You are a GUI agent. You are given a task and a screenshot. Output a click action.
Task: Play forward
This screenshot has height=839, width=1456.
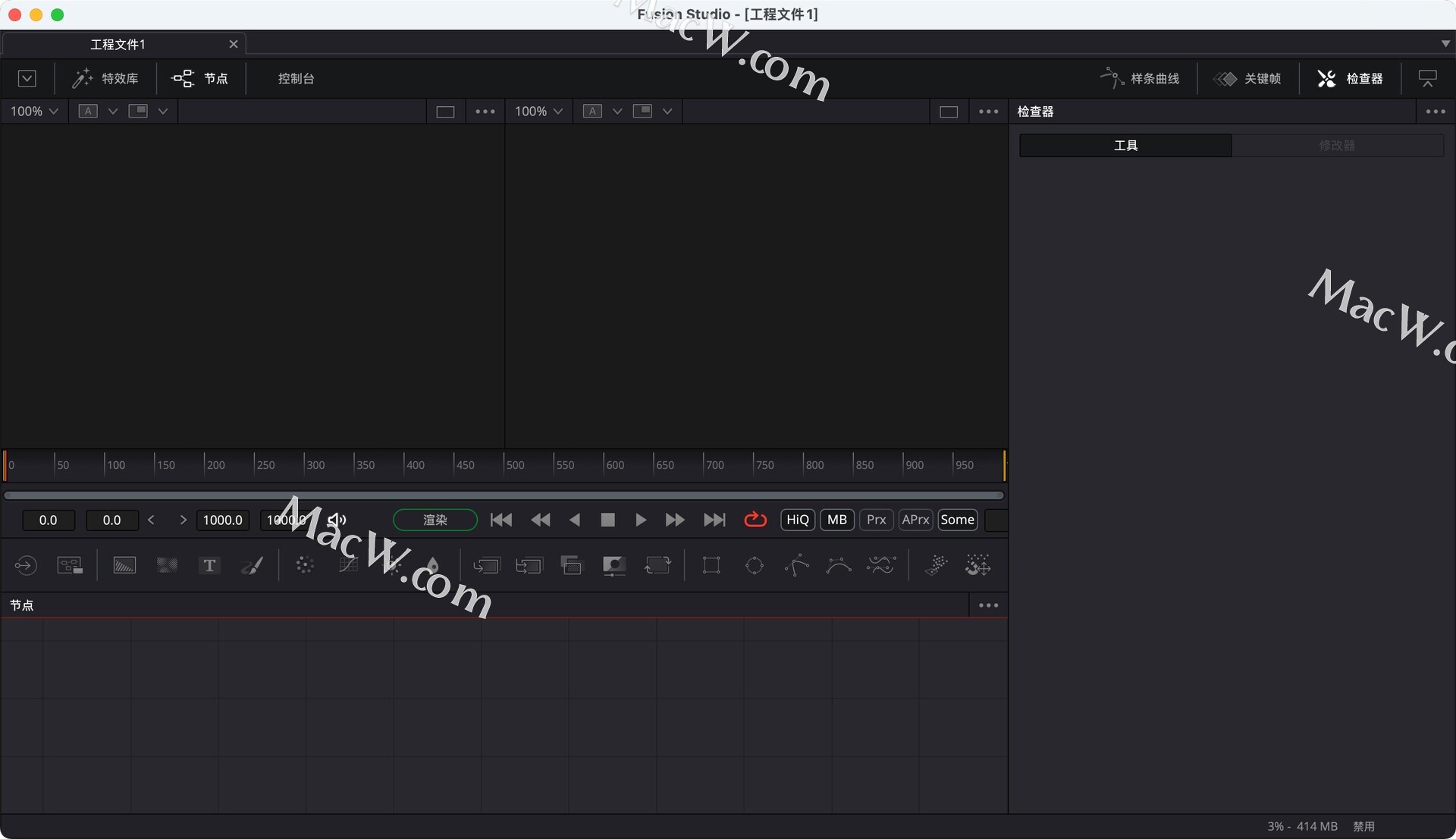[x=641, y=520]
